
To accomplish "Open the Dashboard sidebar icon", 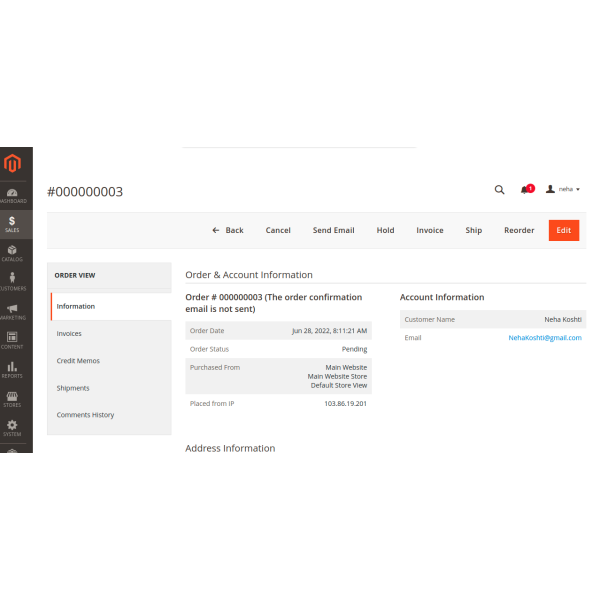I will [x=12, y=195].
